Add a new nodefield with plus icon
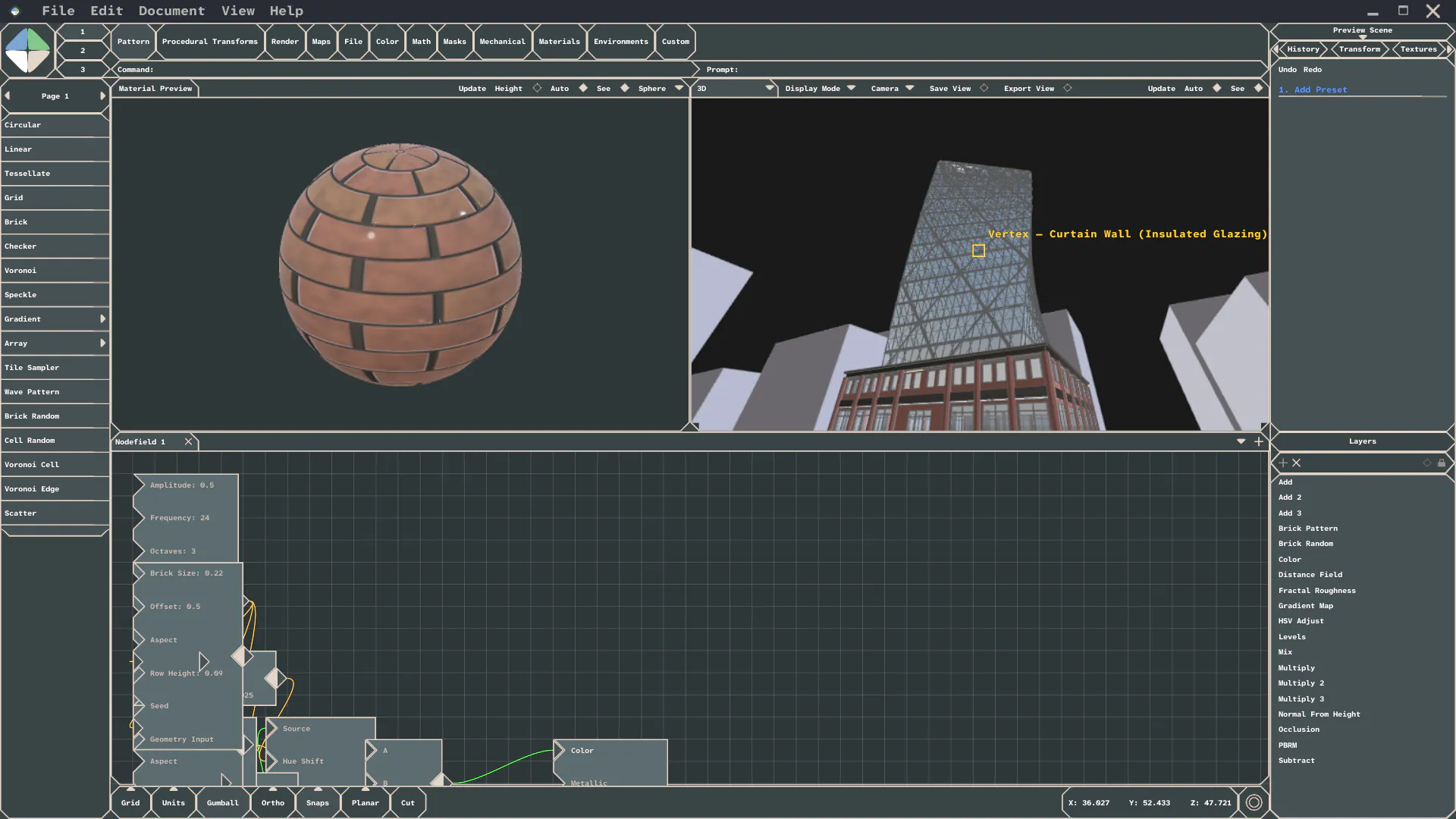Viewport: 1456px width, 819px height. point(1259,441)
